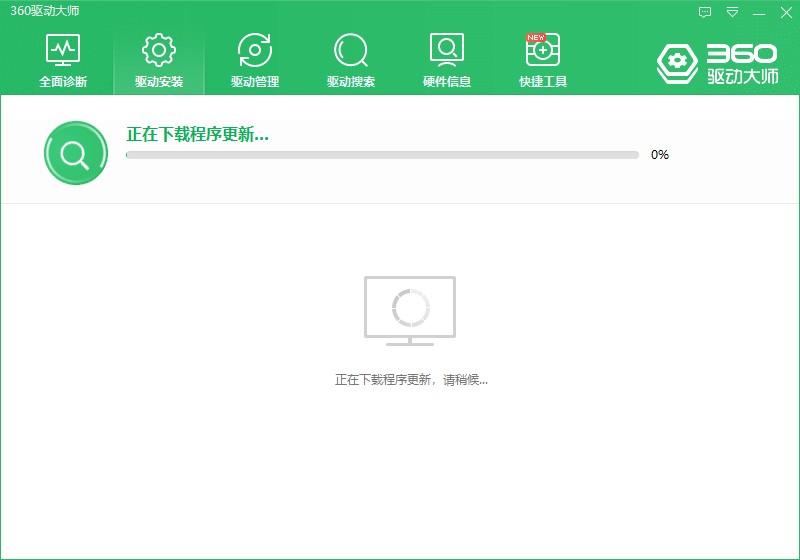Open the 快捷工具 toolbox icon
Screen dimensions: 800x560
pyautogui.click(x=543, y=49)
